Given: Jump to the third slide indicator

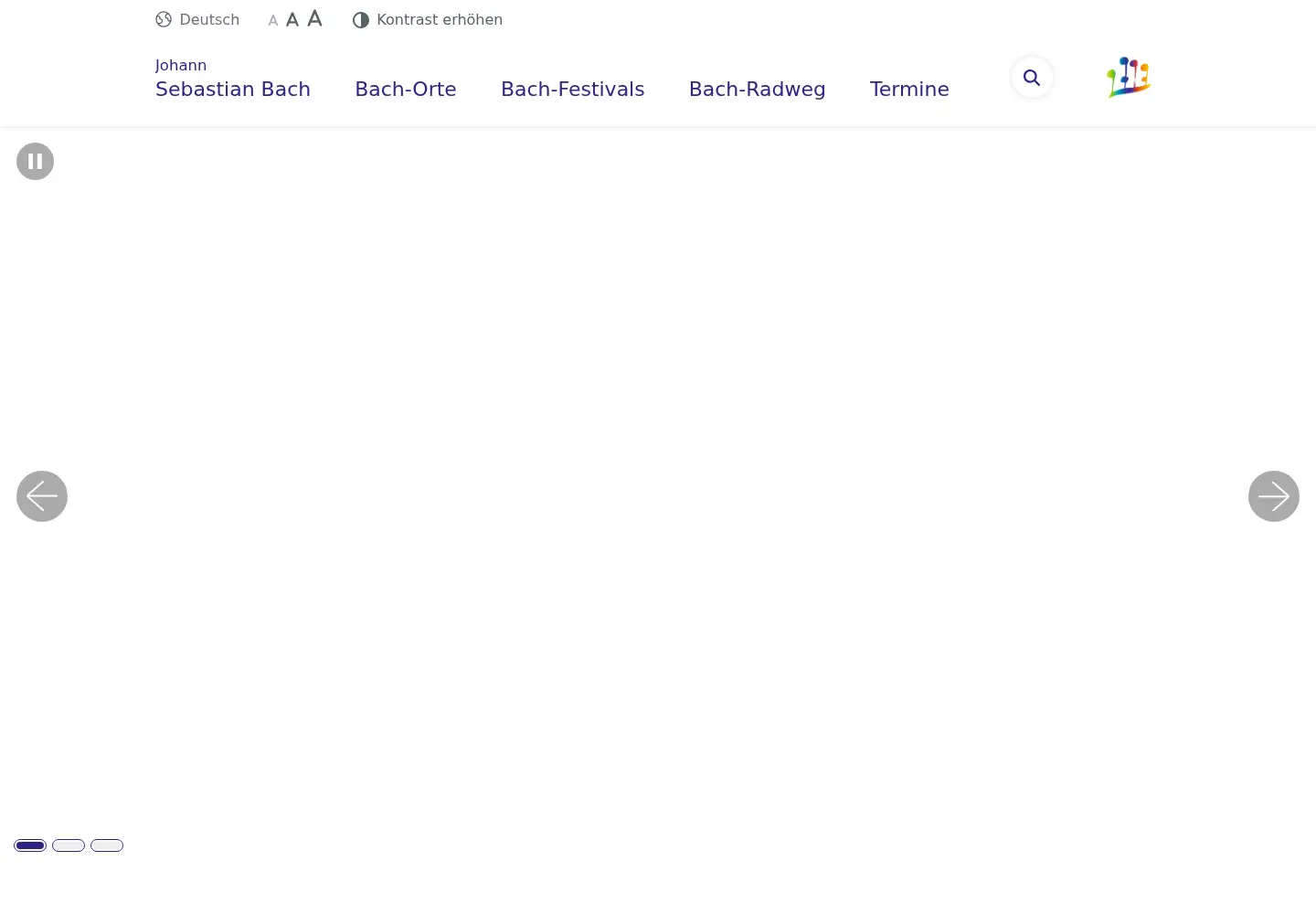Looking at the screenshot, I should 107,845.
